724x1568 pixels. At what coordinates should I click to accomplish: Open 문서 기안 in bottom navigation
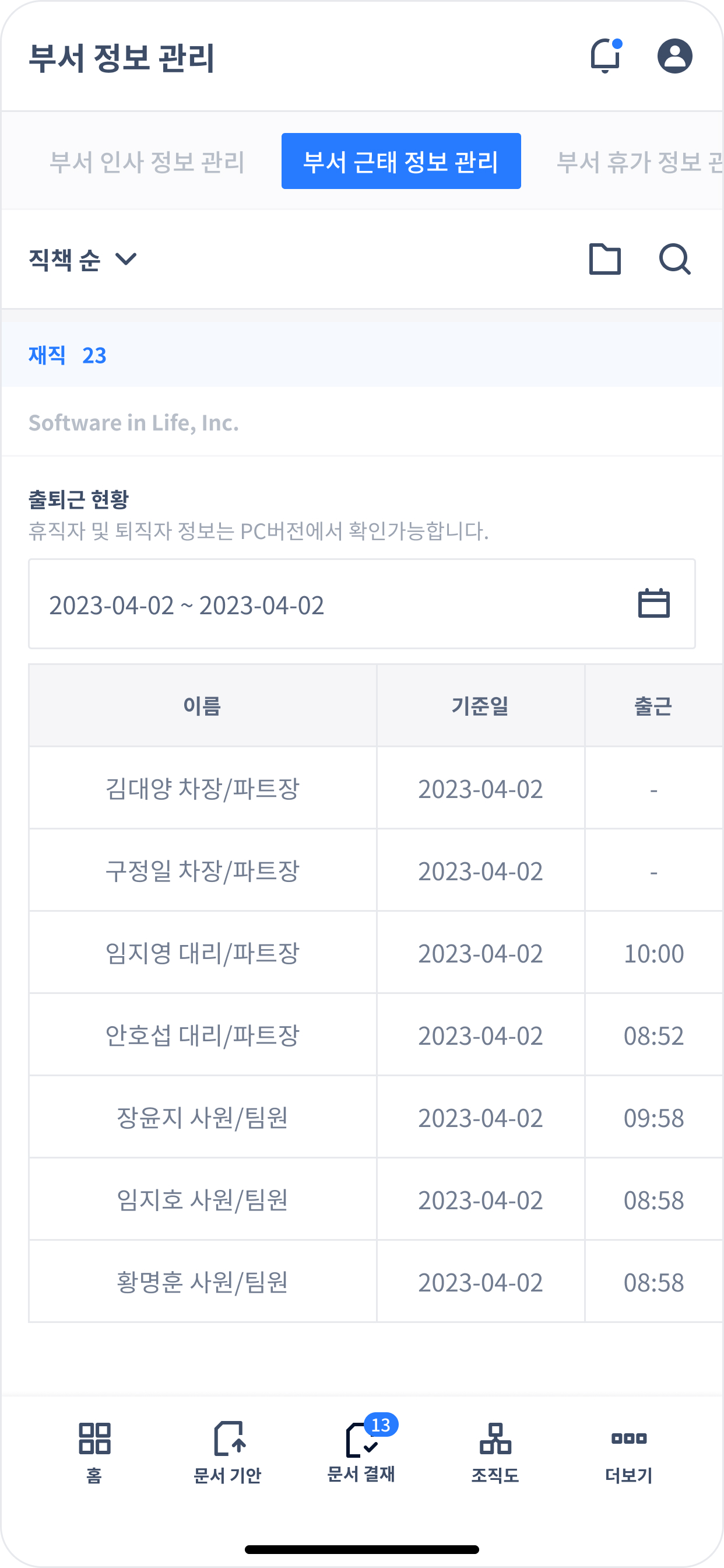[x=227, y=1453]
